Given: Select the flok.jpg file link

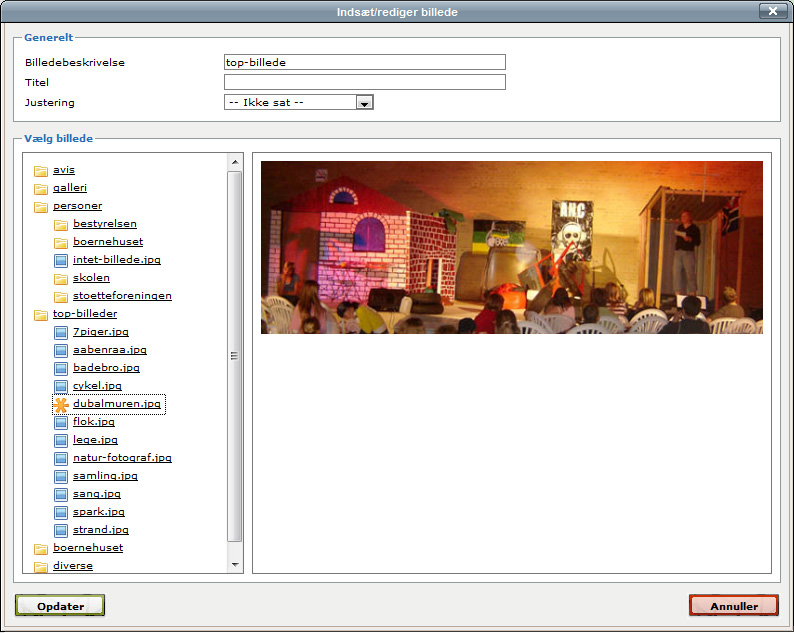Looking at the screenshot, I should click(94, 422).
